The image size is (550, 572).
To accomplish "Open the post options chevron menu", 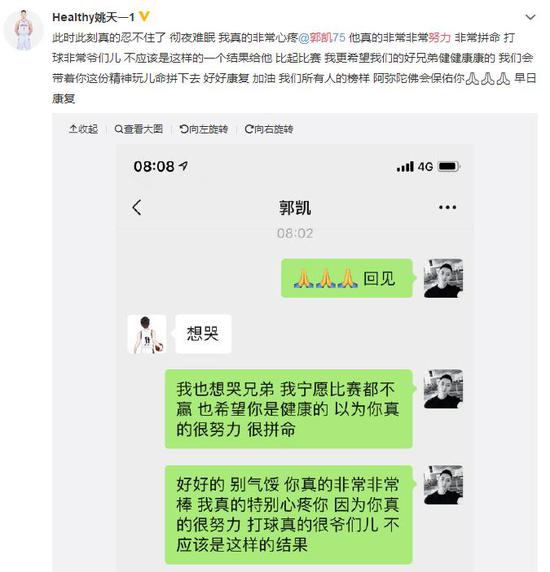I will [x=530, y=17].
